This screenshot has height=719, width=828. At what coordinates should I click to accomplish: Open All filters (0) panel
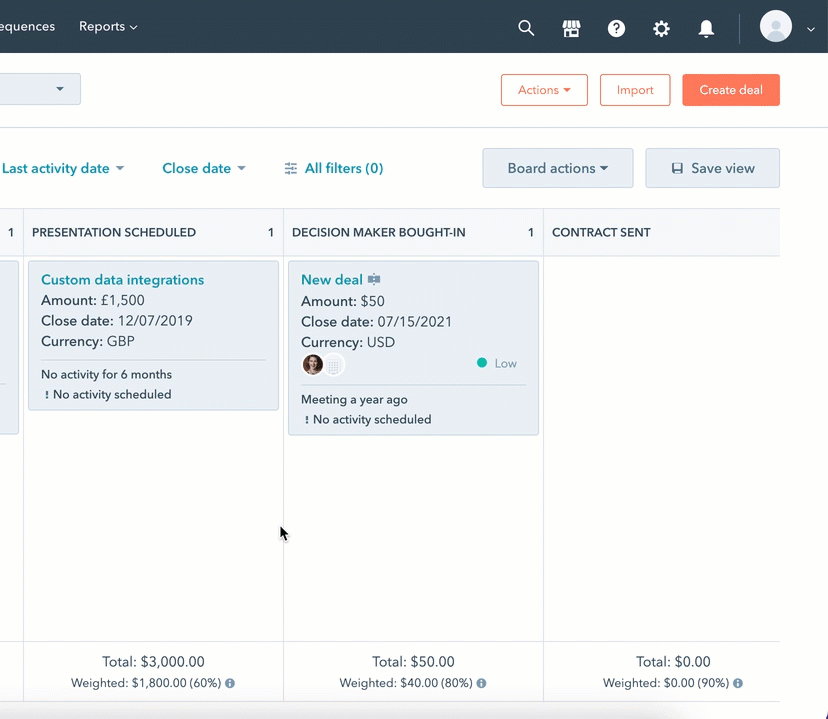click(334, 169)
